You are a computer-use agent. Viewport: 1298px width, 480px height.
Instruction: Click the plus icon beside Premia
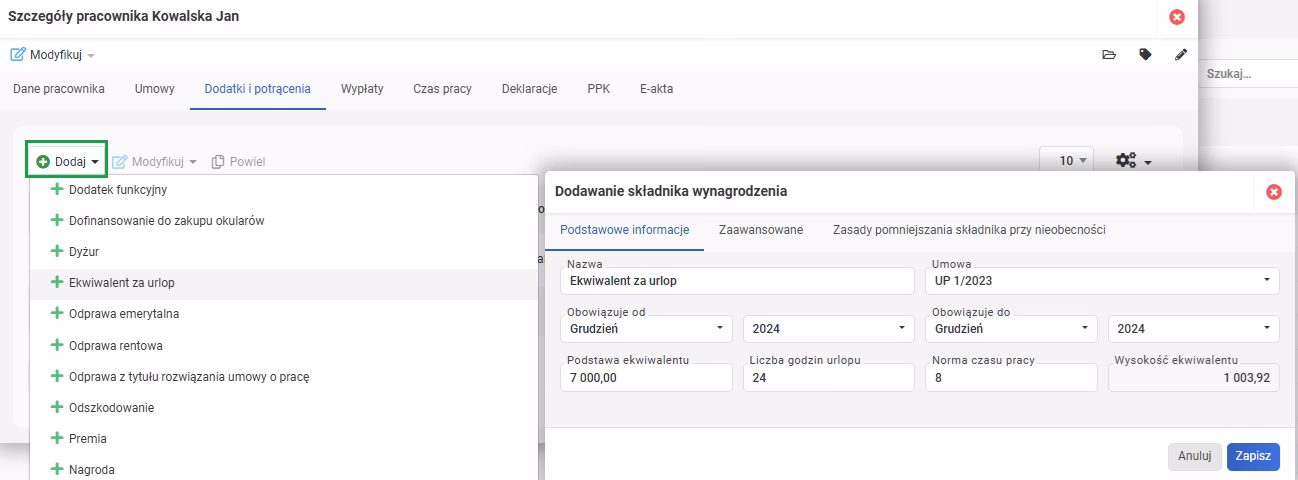(x=56, y=438)
